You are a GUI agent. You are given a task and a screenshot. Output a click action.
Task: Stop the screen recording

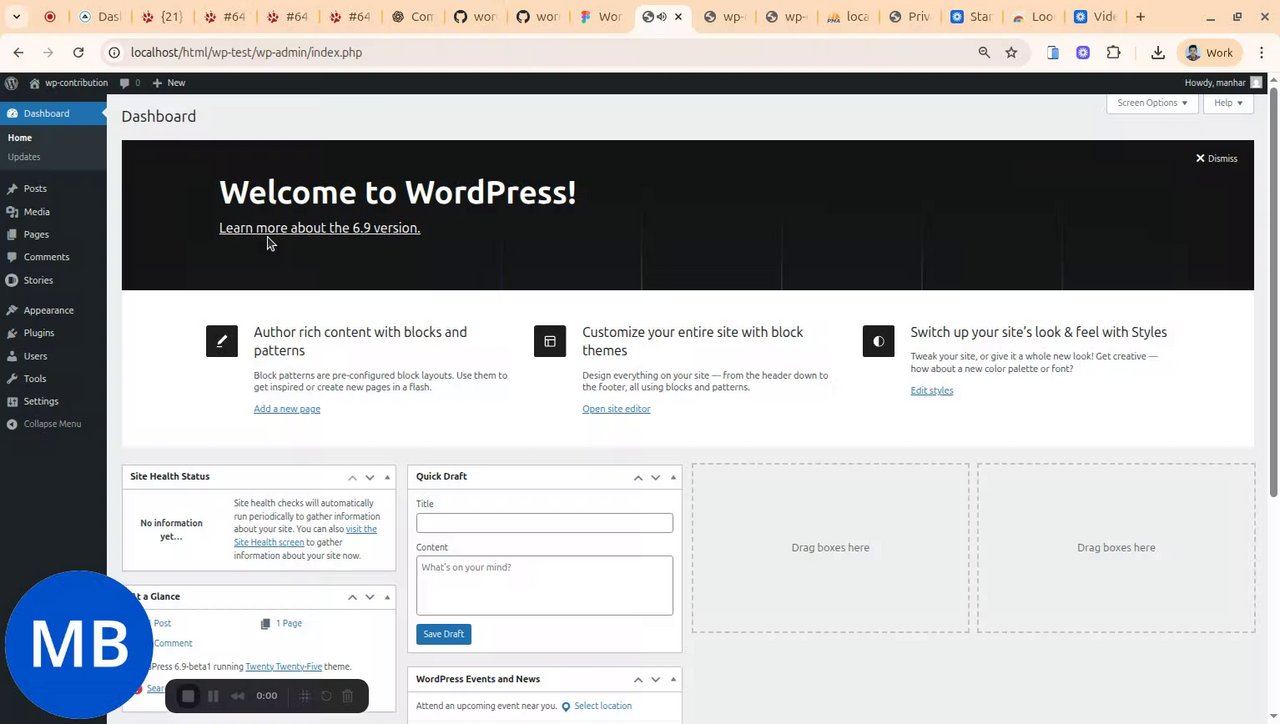(x=188, y=696)
